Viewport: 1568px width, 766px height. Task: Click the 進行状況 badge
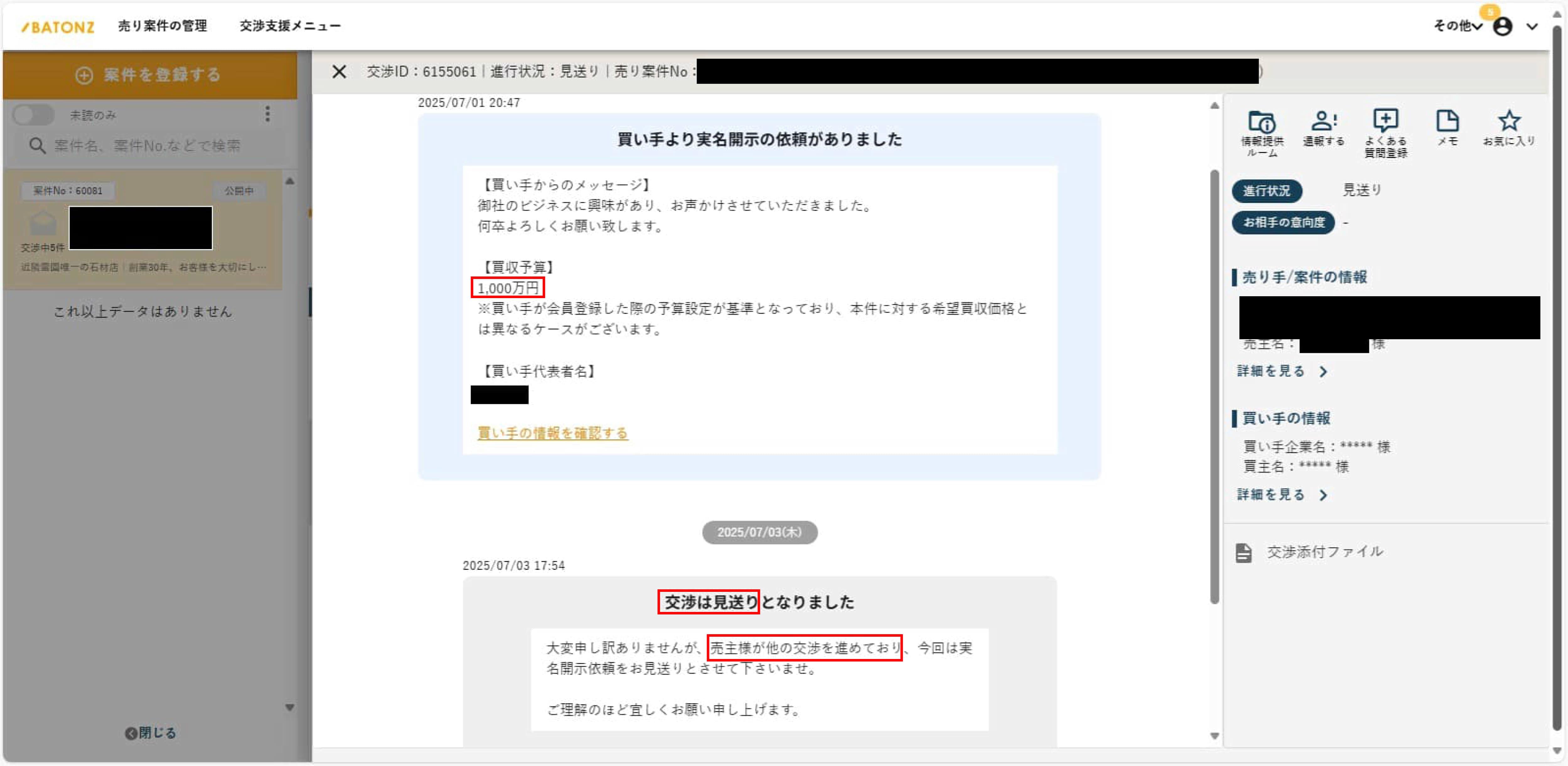tap(1267, 190)
